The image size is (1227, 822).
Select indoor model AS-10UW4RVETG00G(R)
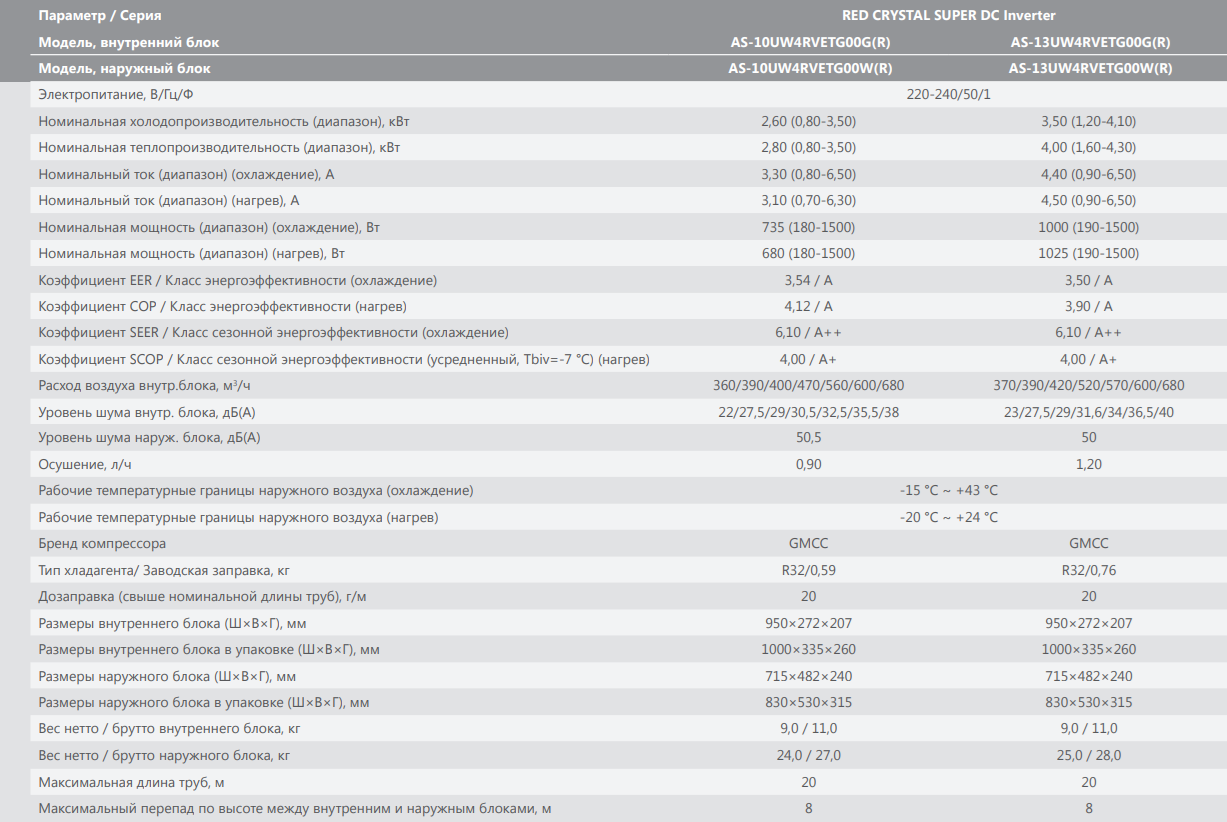809,42
